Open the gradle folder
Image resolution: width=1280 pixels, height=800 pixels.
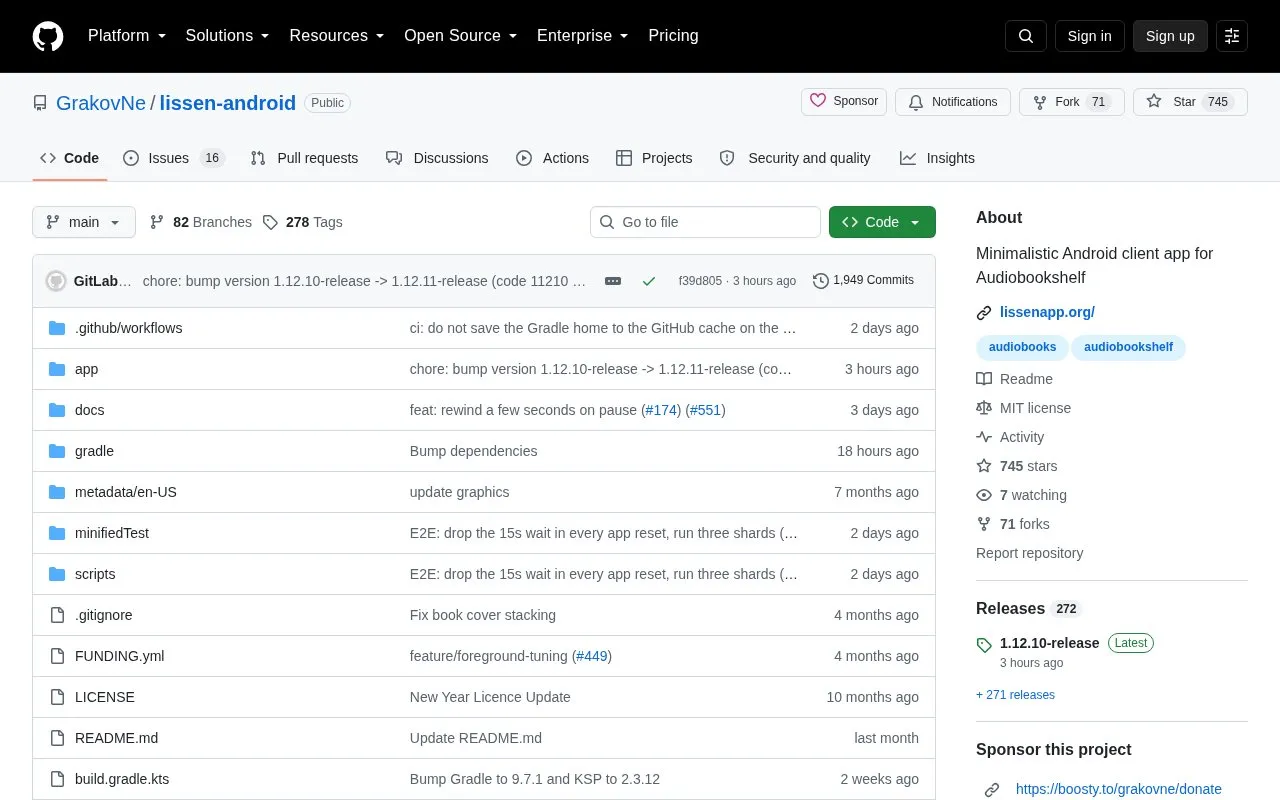(x=94, y=451)
